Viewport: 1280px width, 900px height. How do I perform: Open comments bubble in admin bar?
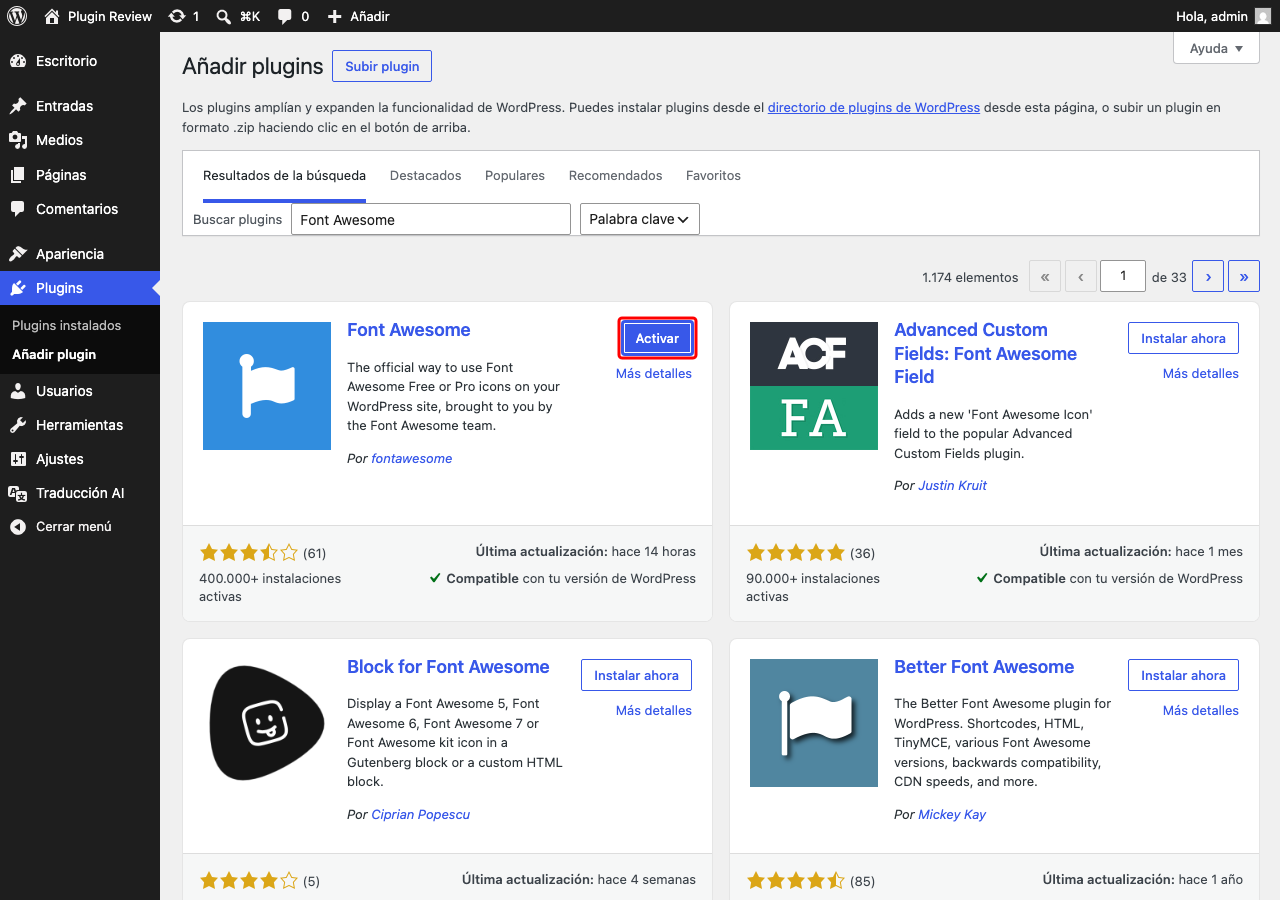[293, 16]
